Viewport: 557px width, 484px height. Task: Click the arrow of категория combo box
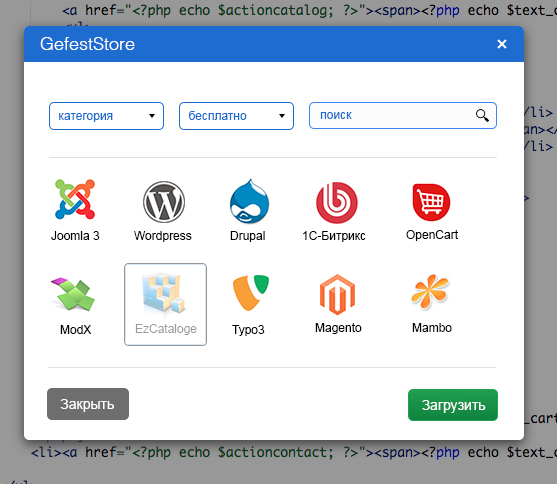pos(152,116)
